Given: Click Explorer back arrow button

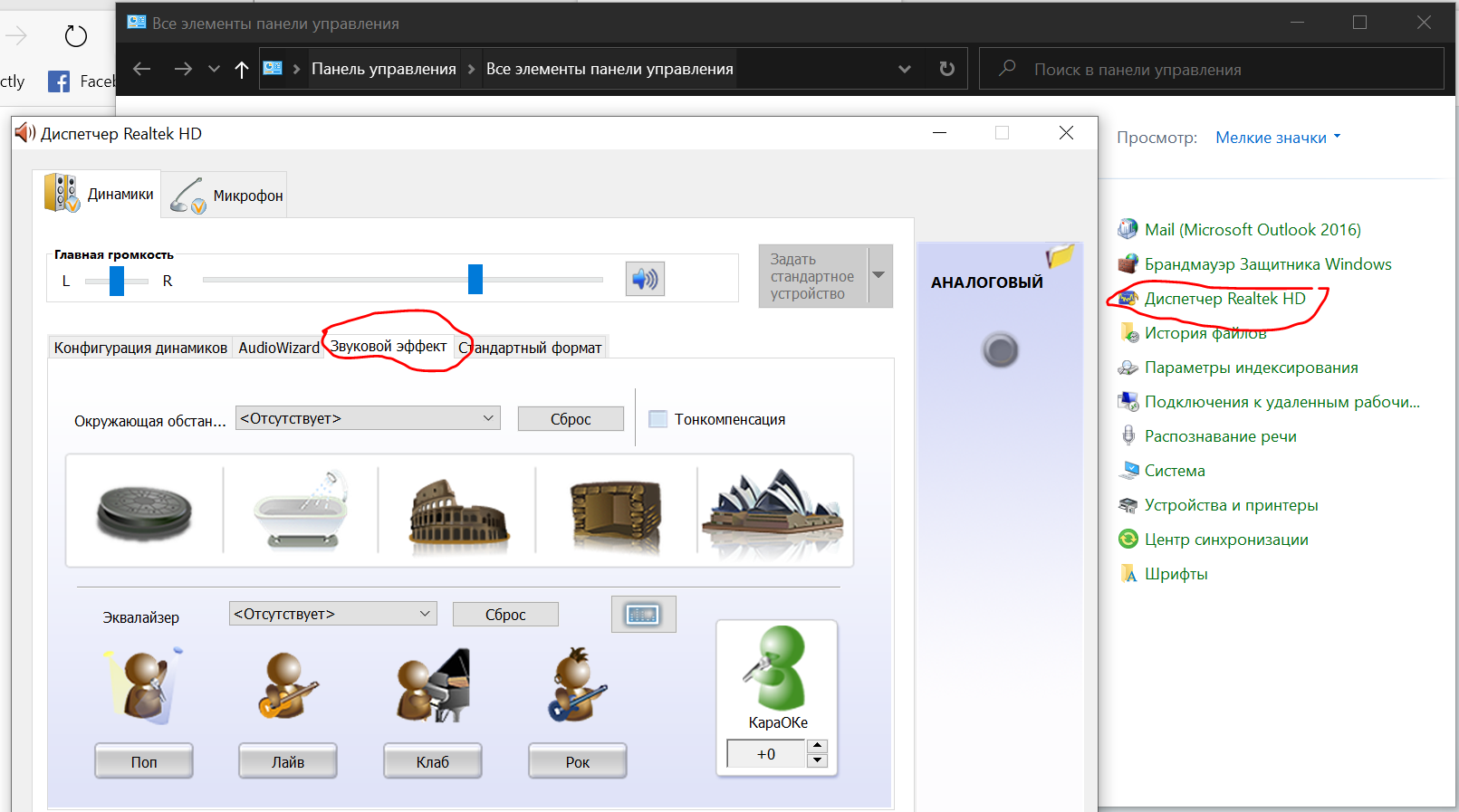Looking at the screenshot, I should [142, 69].
